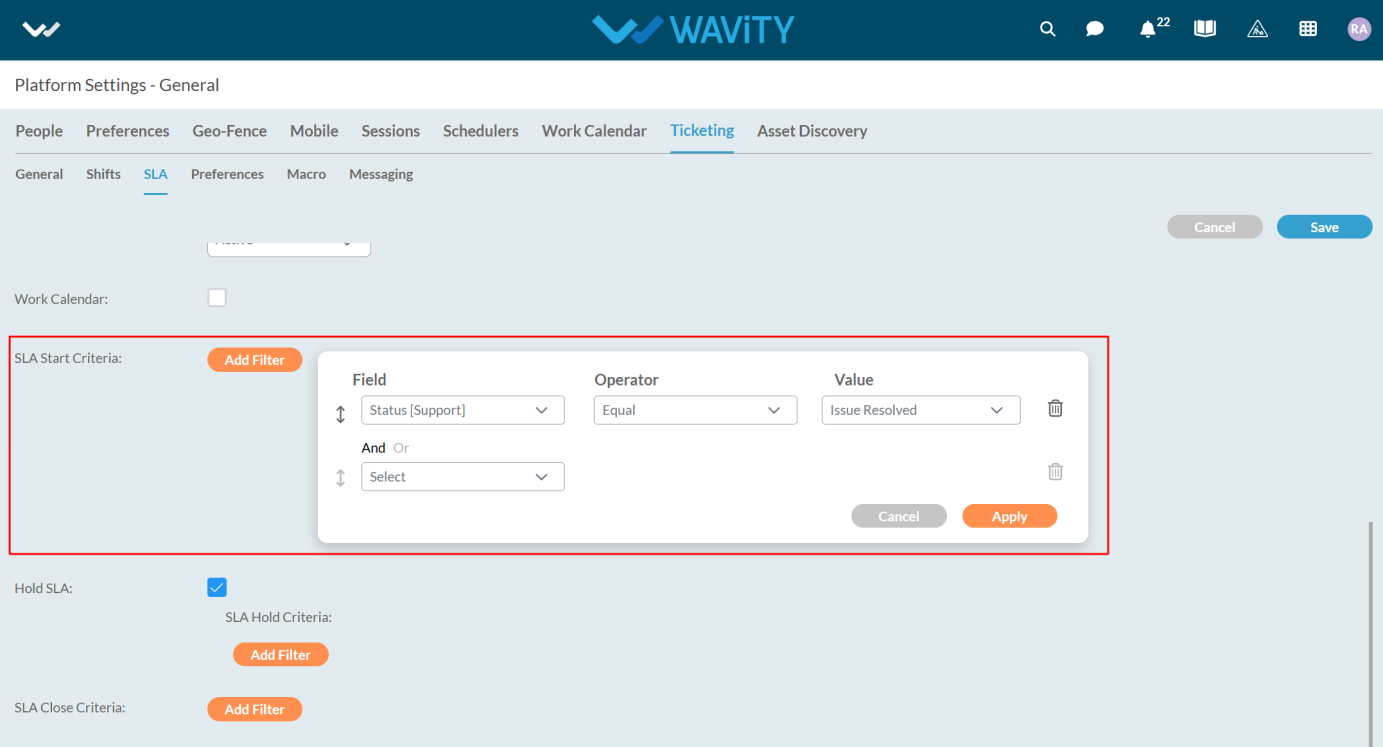Cancel the filter popup
Viewport: 1383px width, 747px height.
coord(899,516)
